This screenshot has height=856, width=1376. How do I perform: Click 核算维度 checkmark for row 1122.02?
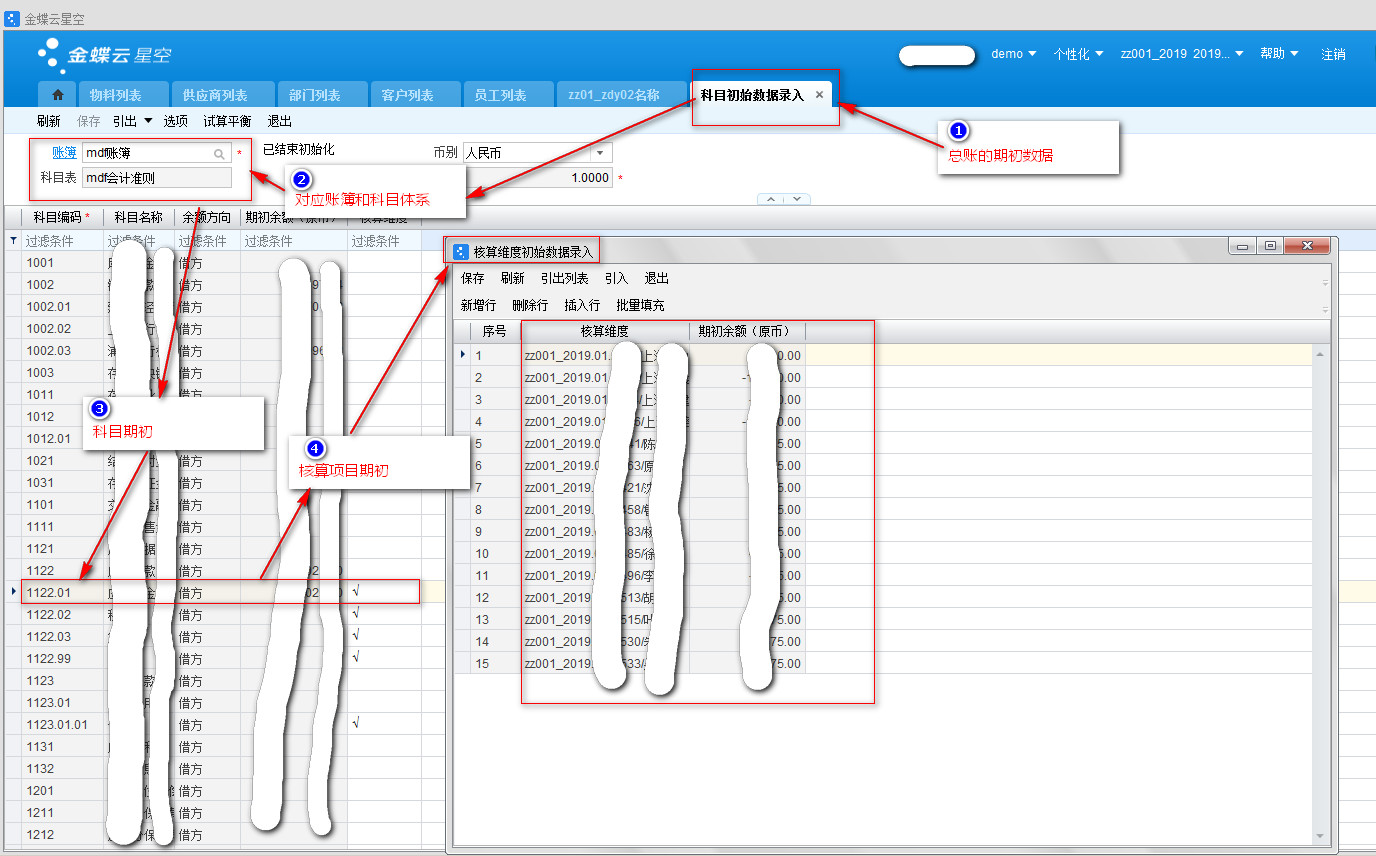pyautogui.click(x=356, y=614)
